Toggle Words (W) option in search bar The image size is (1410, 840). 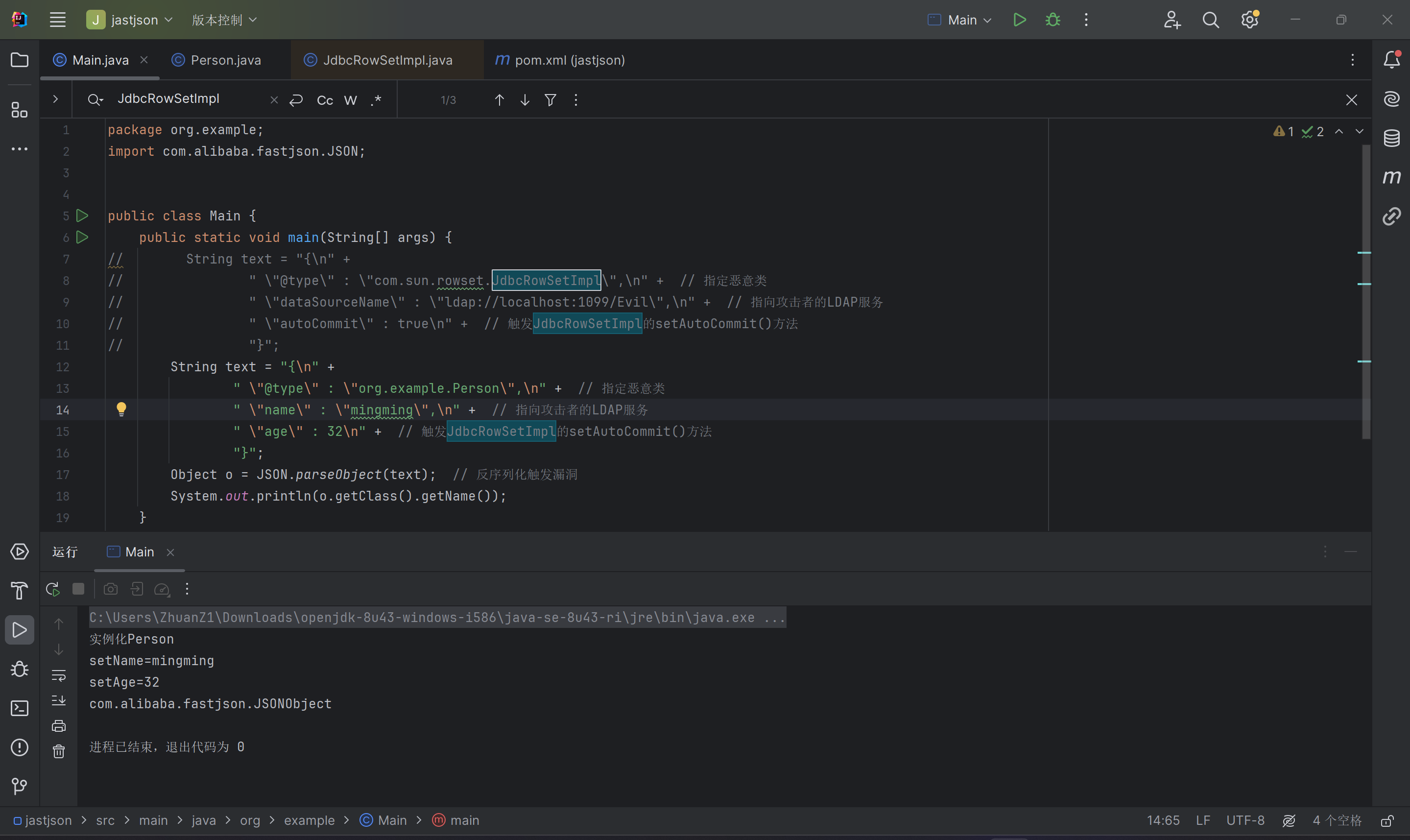(350, 100)
